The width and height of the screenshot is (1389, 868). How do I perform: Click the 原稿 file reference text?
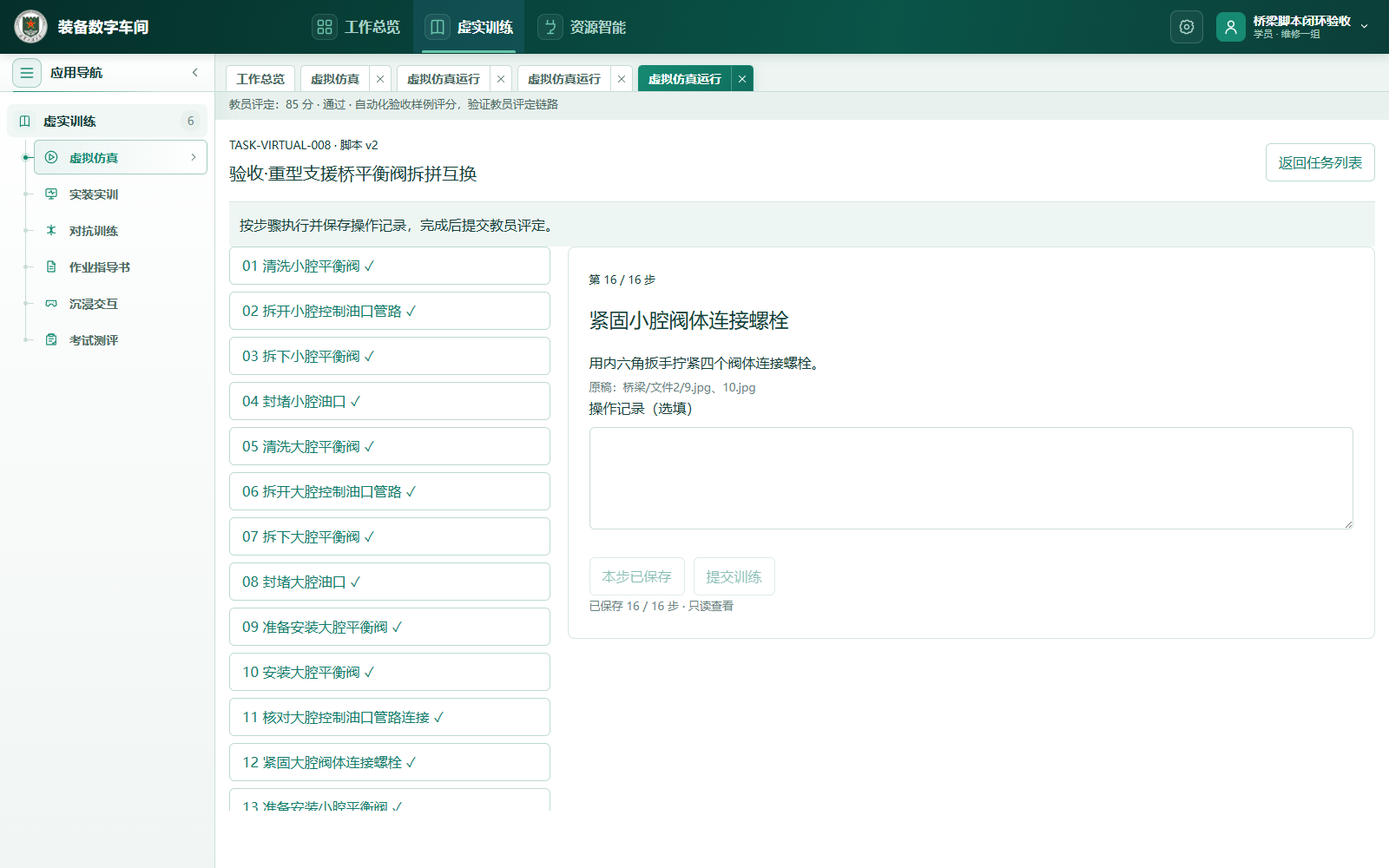[x=672, y=387]
